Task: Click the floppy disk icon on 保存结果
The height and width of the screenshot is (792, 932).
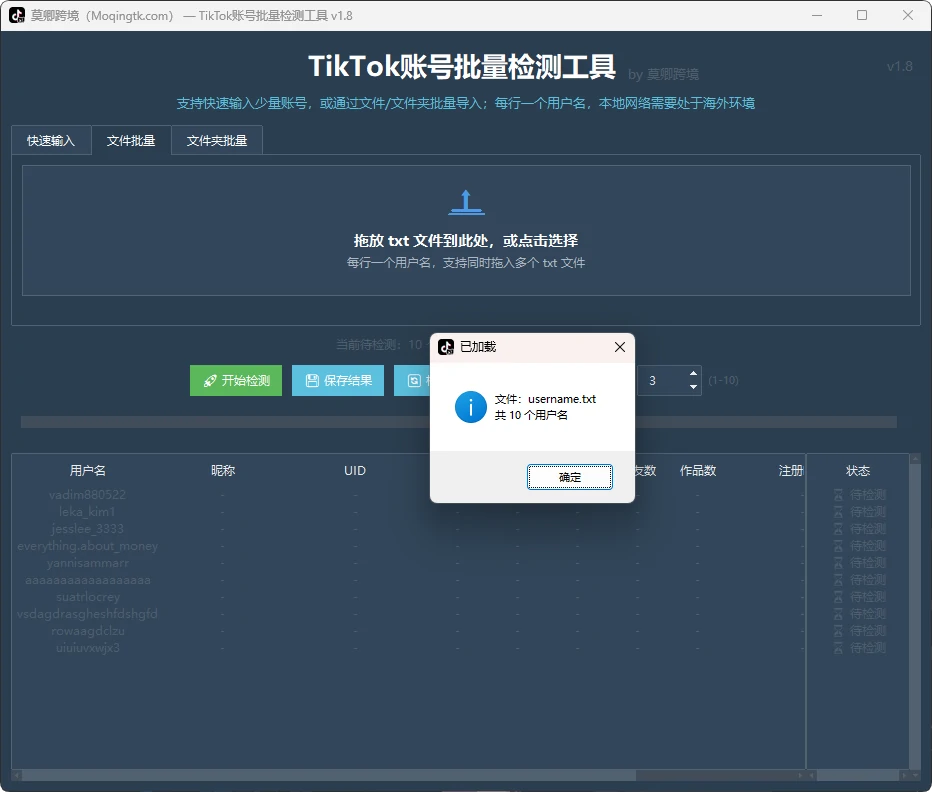Action: (312, 381)
